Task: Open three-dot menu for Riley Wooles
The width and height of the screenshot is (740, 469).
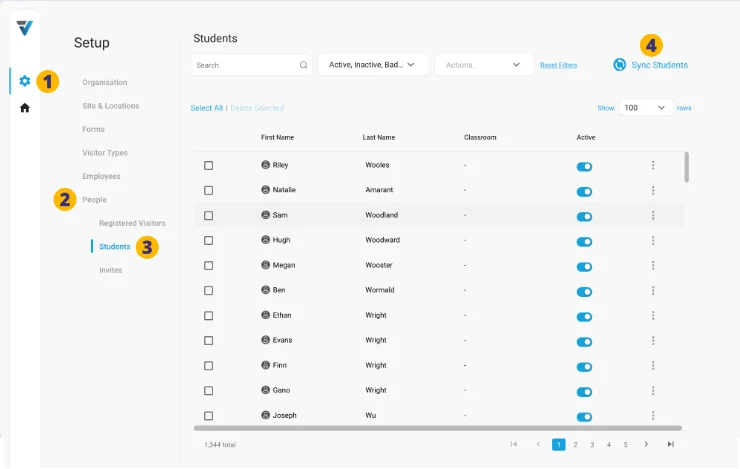Action: tap(653, 165)
